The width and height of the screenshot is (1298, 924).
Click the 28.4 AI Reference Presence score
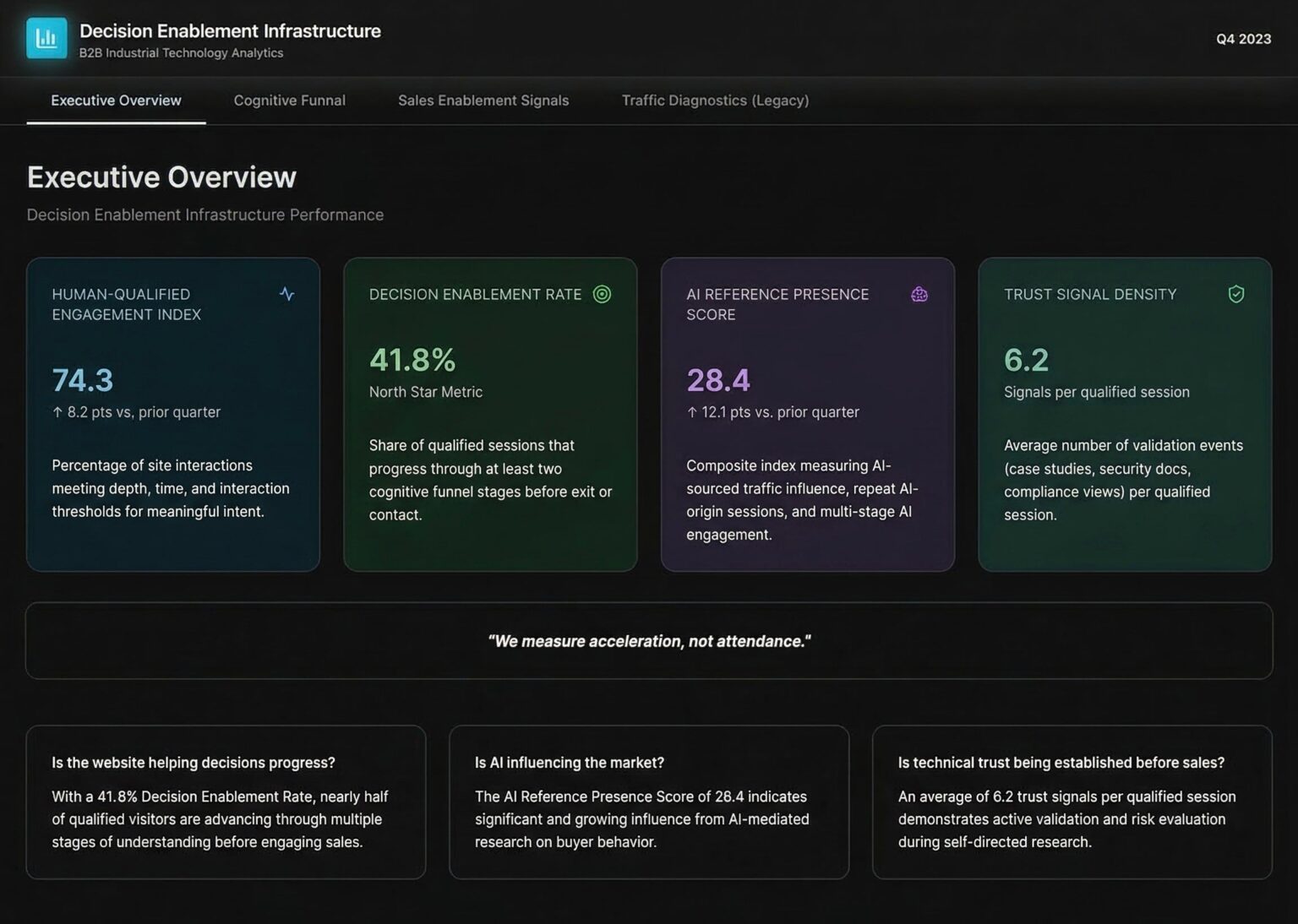(717, 380)
